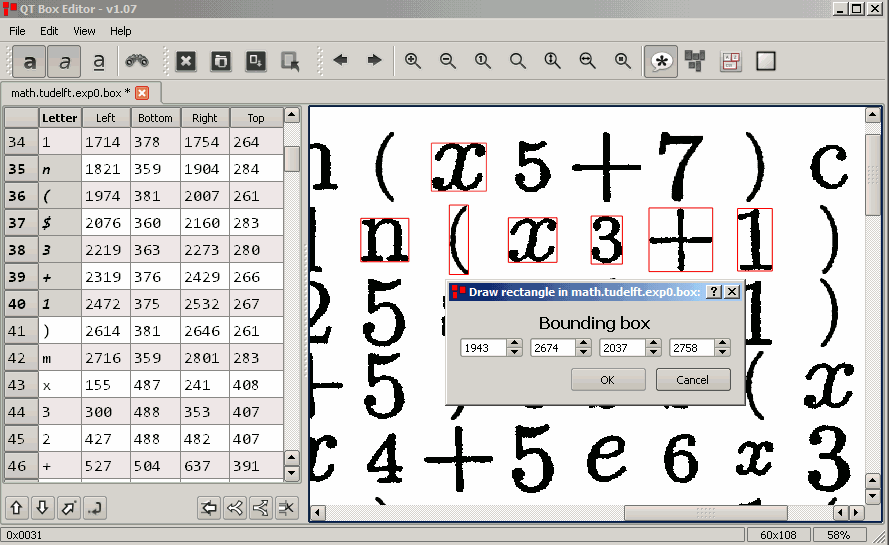The height and width of the screenshot is (545, 889).
Task: Increase the 2037 value with up spinner
Action: (653, 343)
